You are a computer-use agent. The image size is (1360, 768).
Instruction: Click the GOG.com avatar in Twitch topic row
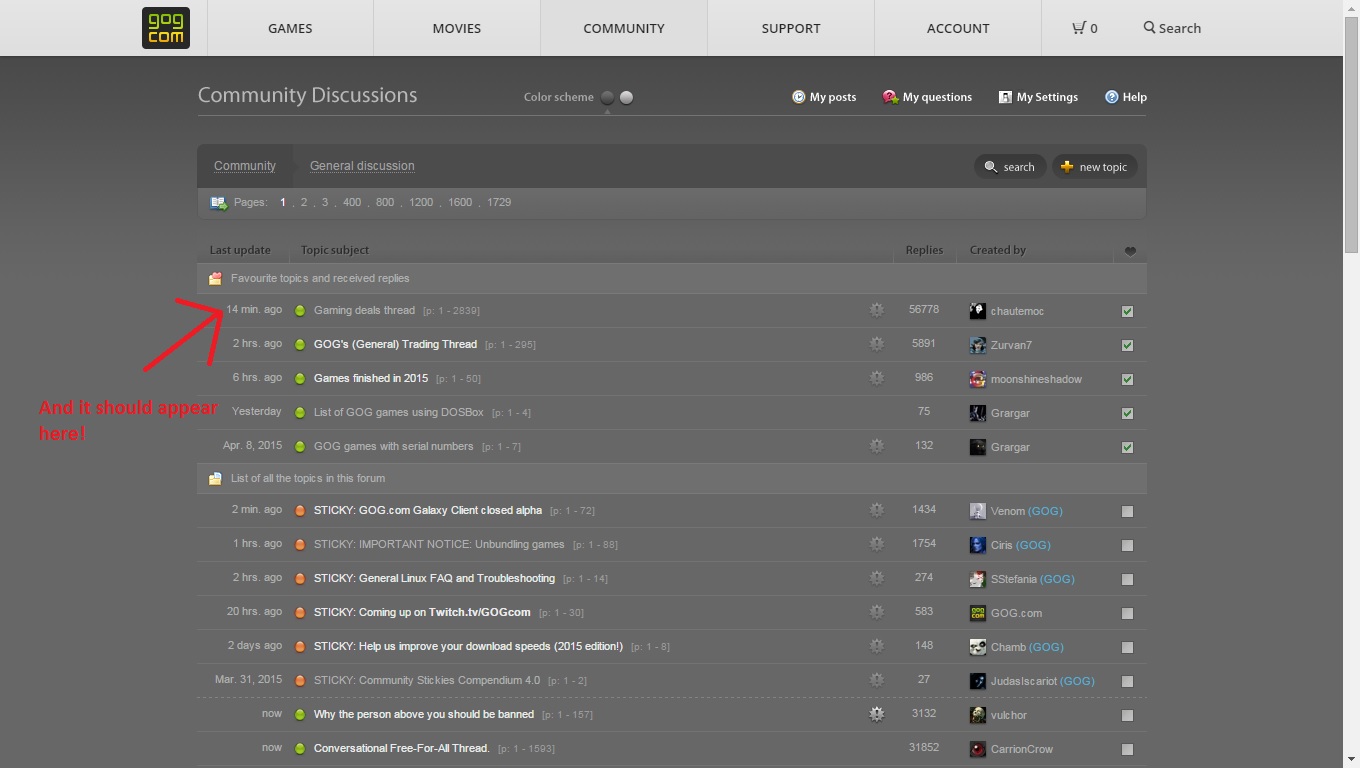pyautogui.click(x=978, y=613)
